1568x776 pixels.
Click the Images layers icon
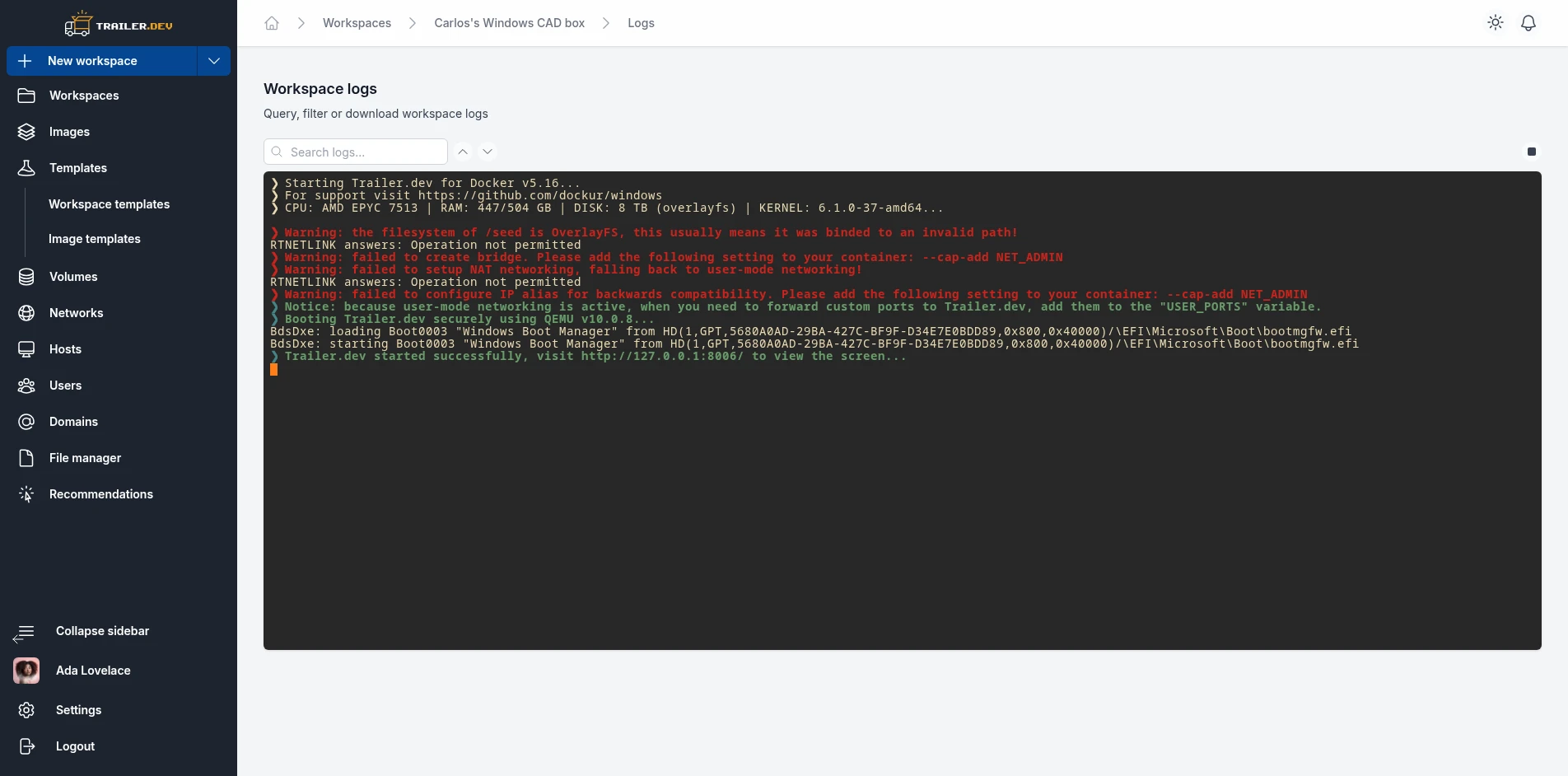[x=26, y=132]
